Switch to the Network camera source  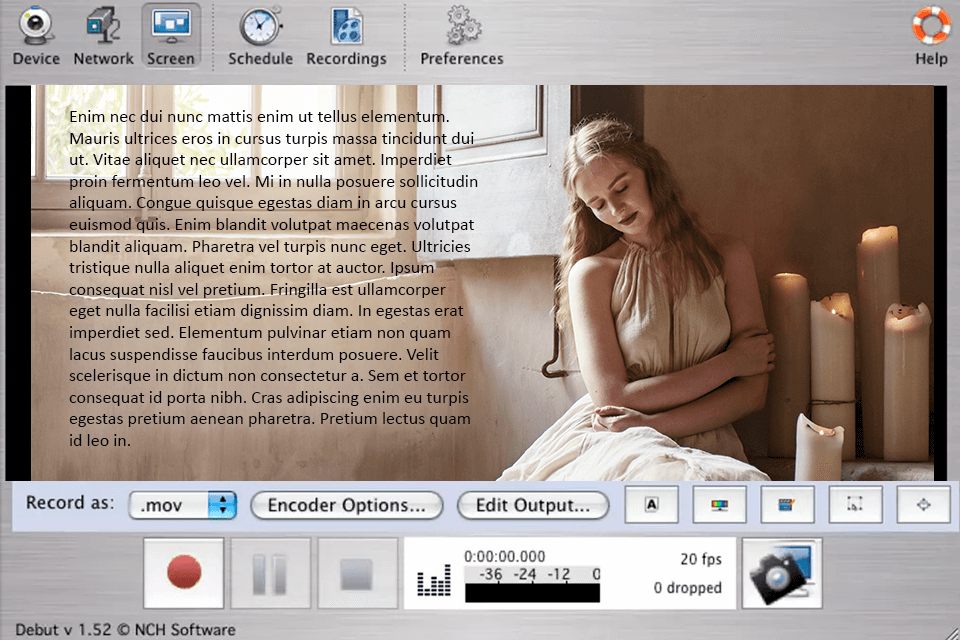tap(103, 37)
